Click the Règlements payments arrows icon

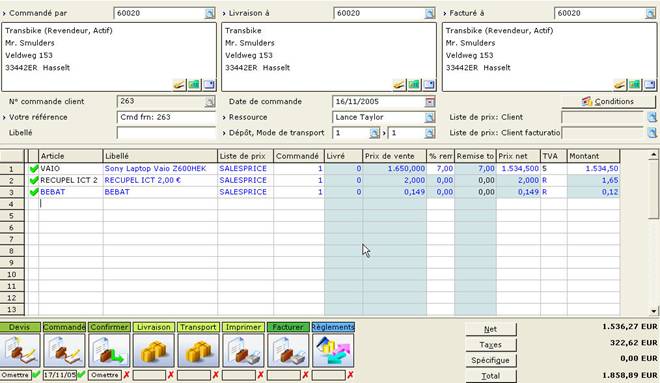pyautogui.click(x=333, y=351)
